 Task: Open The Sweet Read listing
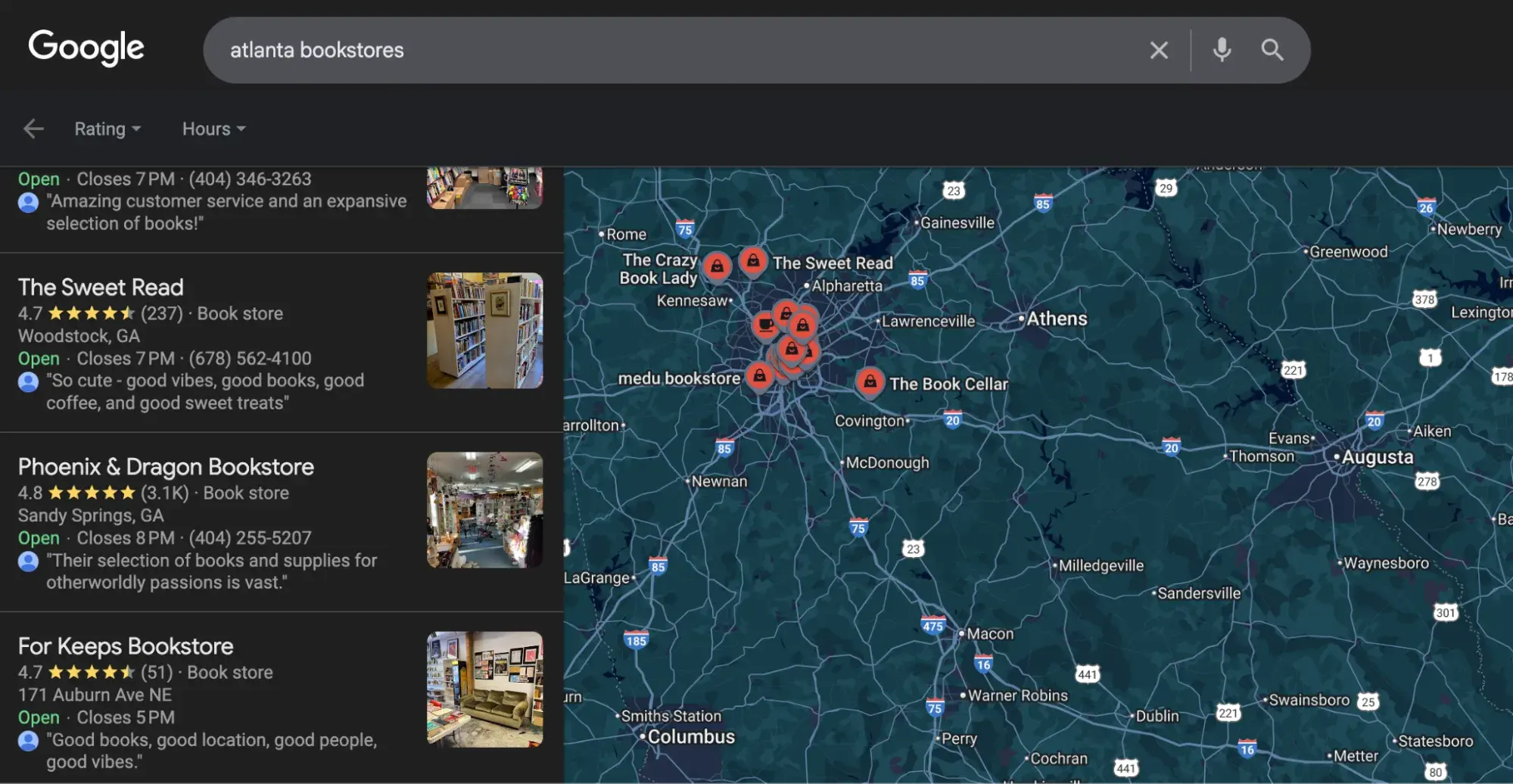tap(100, 287)
